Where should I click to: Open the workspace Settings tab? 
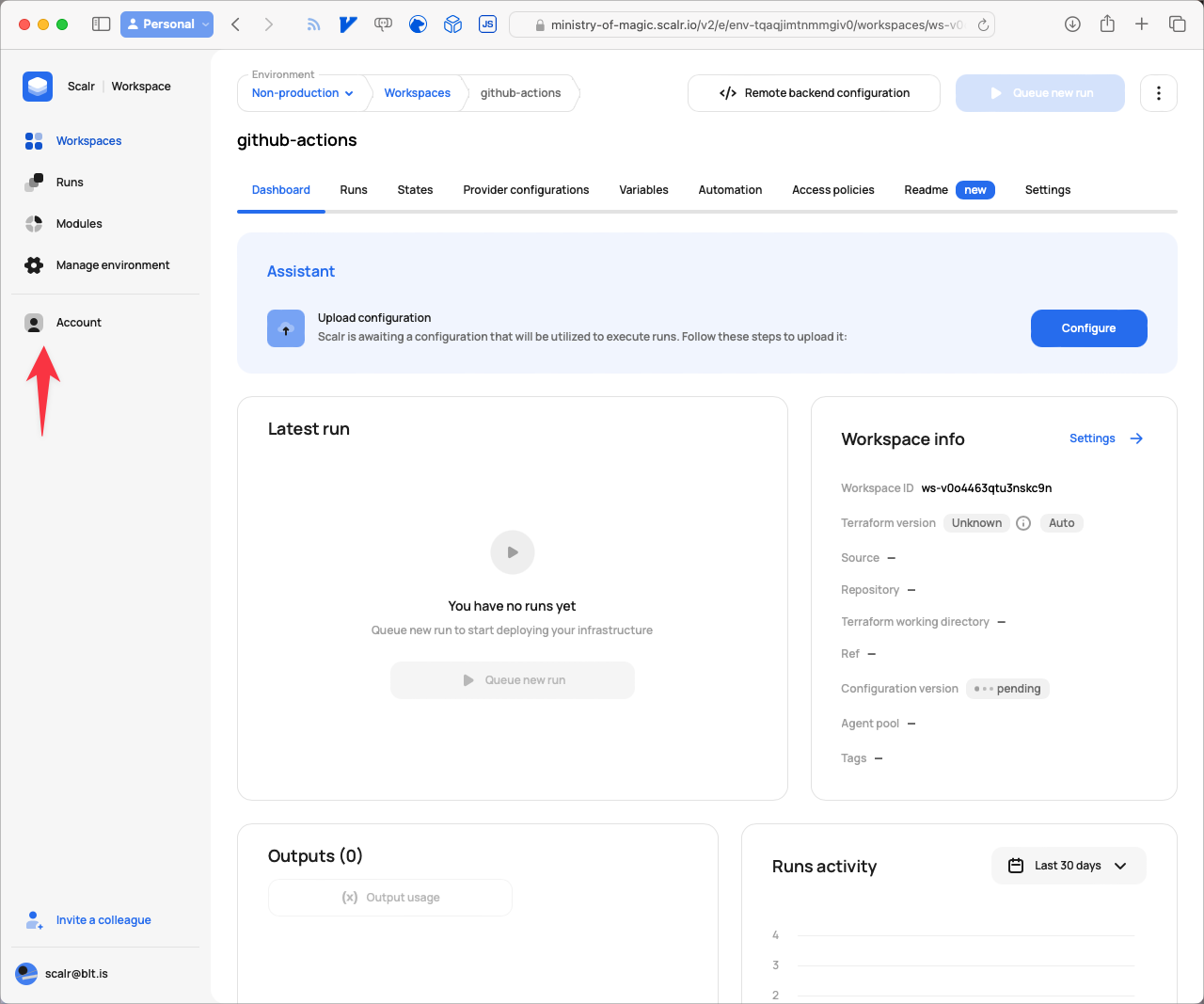[x=1048, y=190]
